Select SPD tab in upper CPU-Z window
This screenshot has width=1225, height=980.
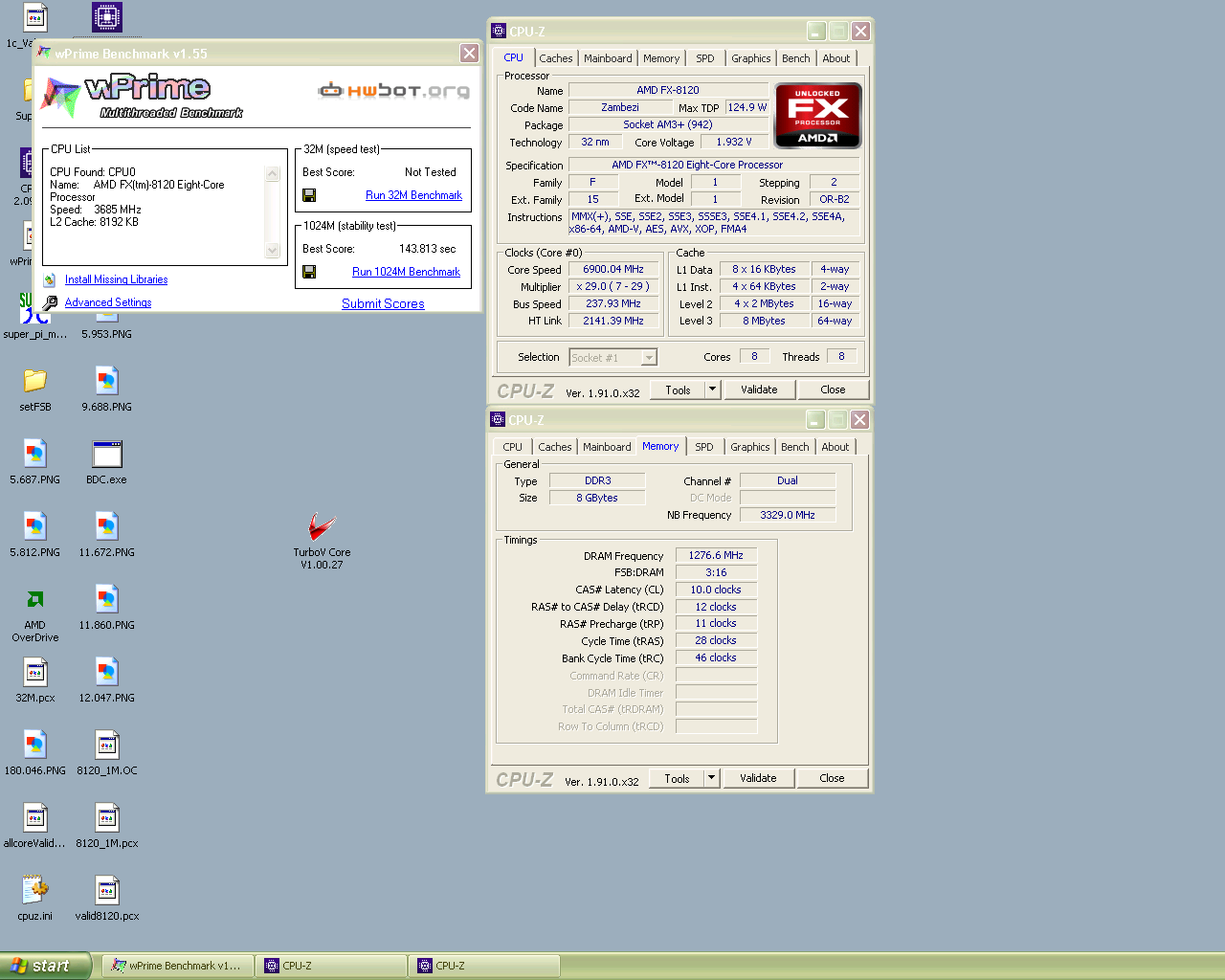(705, 58)
